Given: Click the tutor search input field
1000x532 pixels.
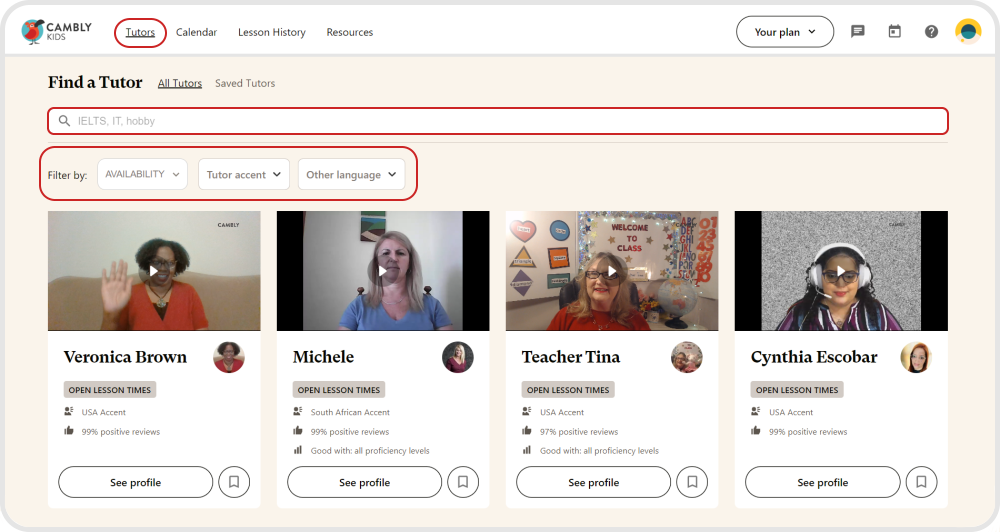Looking at the screenshot, I should [498, 121].
